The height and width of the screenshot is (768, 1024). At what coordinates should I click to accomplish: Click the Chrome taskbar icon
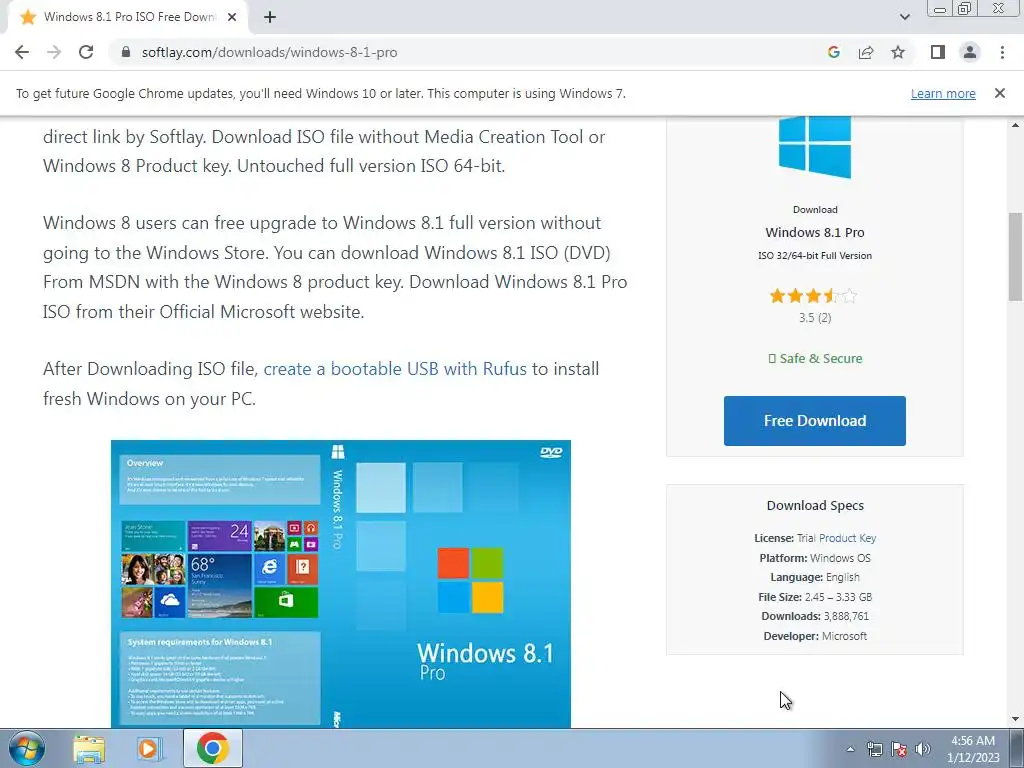click(x=213, y=748)
